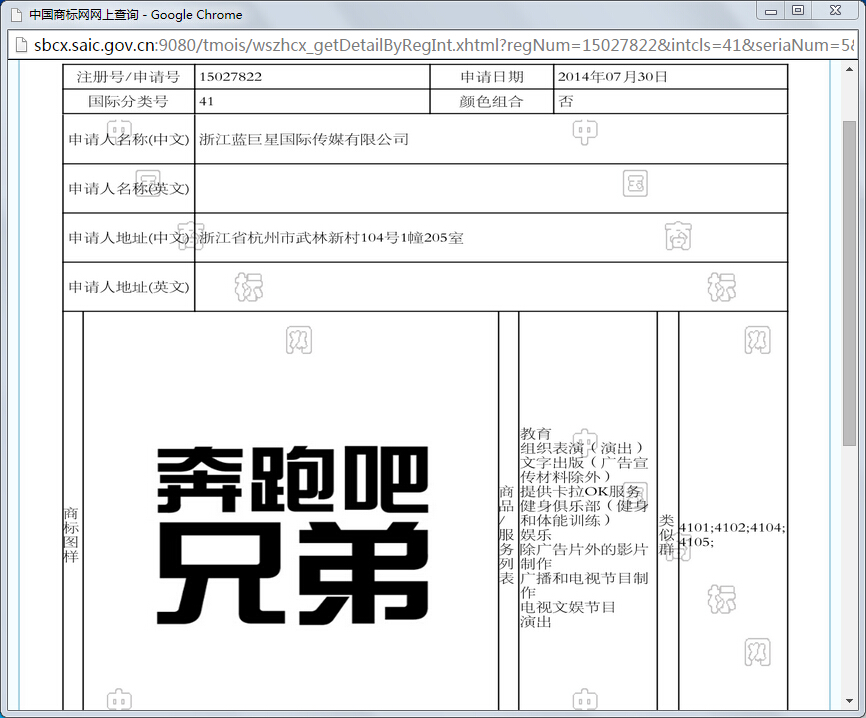
Task: Click the 申请日期 label cell
Action: (x=492, y=77)
